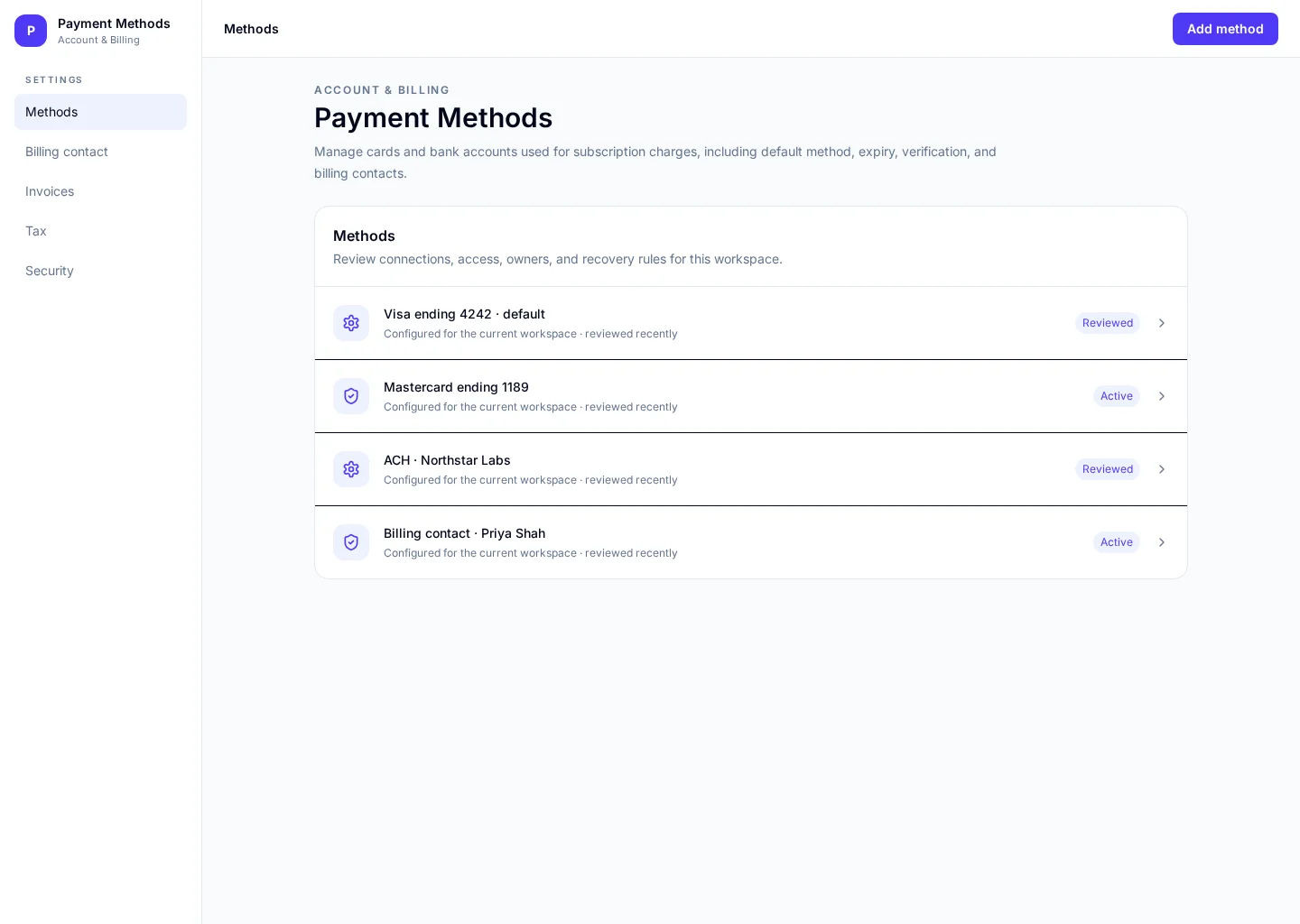The height and width of the screenshot is (924, 1300).
Task: Click gear icon beside ACH · Northstar Labs
Action: pyautogui.click(x=351, y=469)
